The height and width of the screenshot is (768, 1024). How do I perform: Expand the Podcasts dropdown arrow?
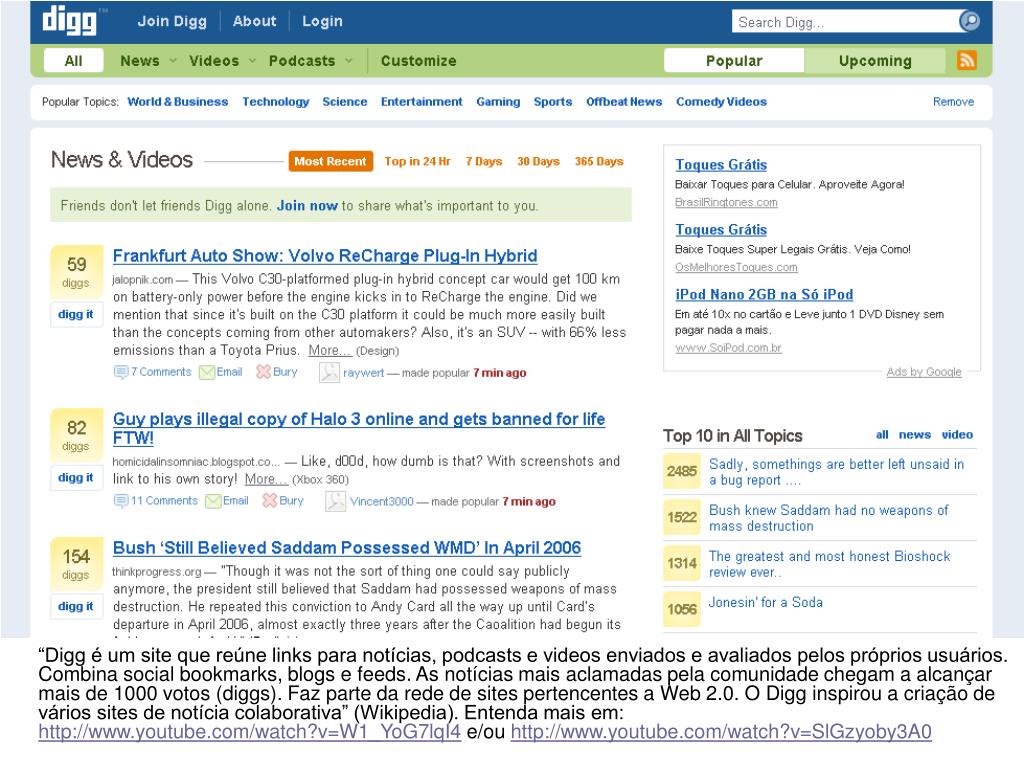(349, 61)
